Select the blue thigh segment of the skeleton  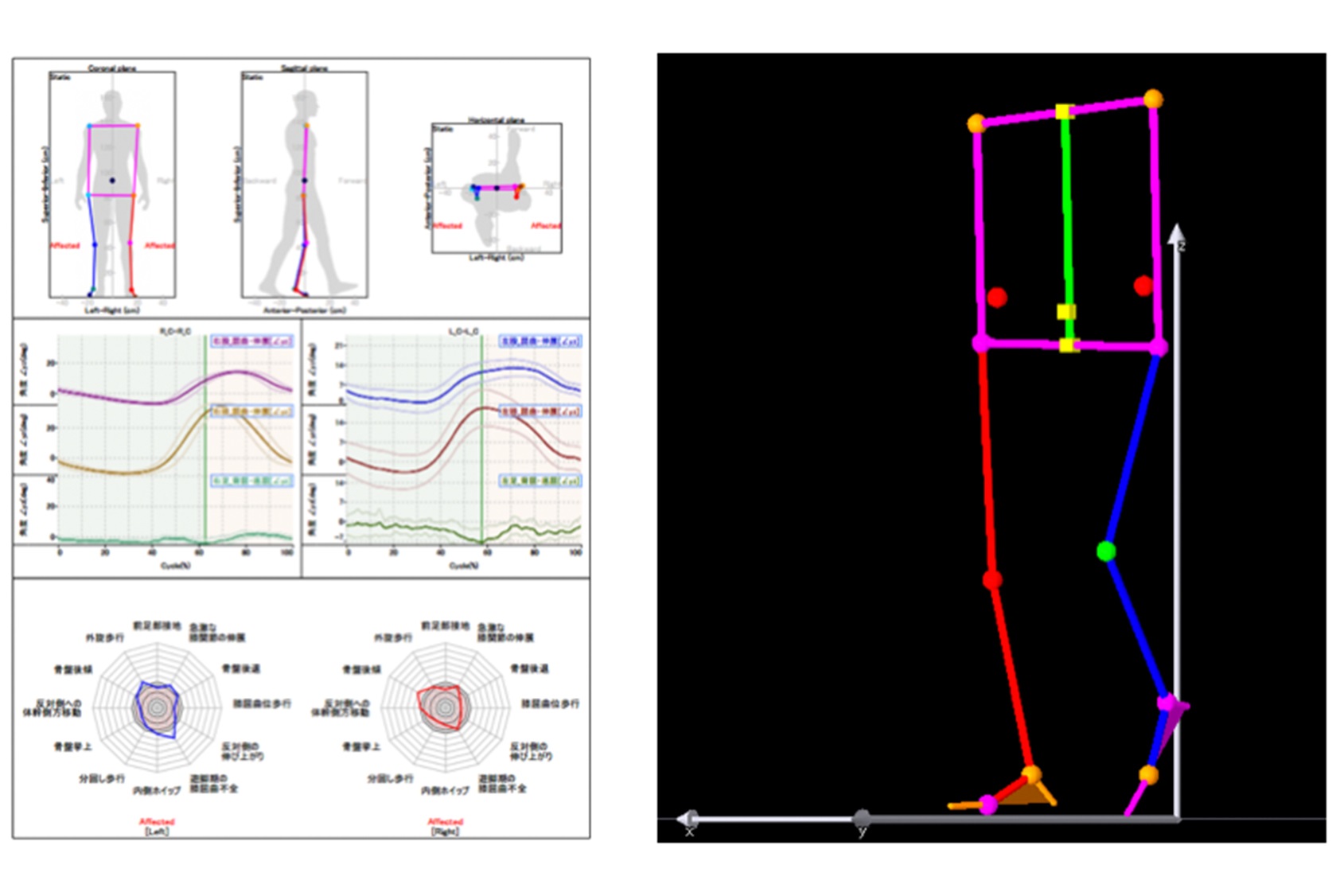click(x=1132, y=450)
